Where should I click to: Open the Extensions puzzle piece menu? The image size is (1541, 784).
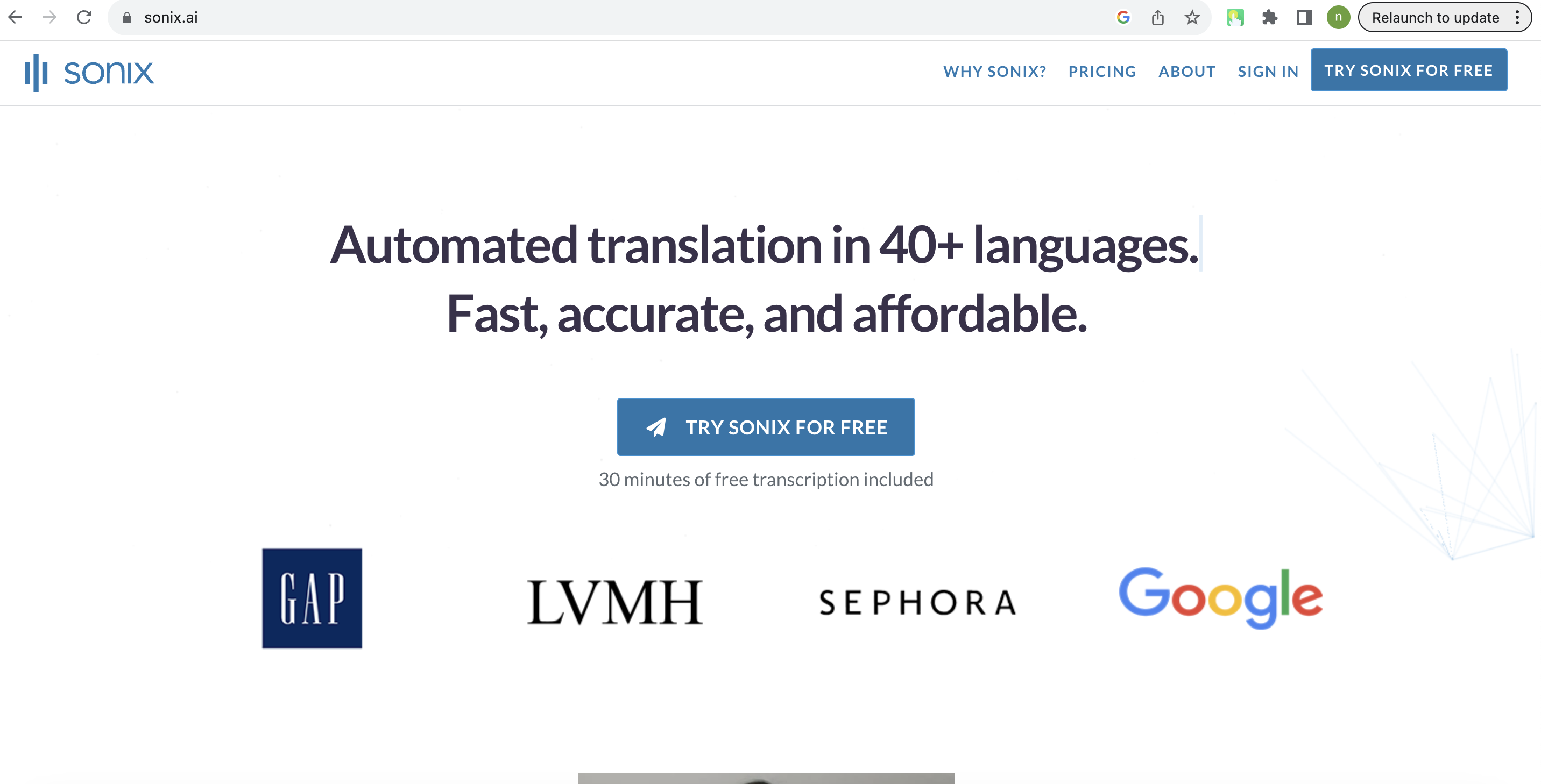(1269, 17)
